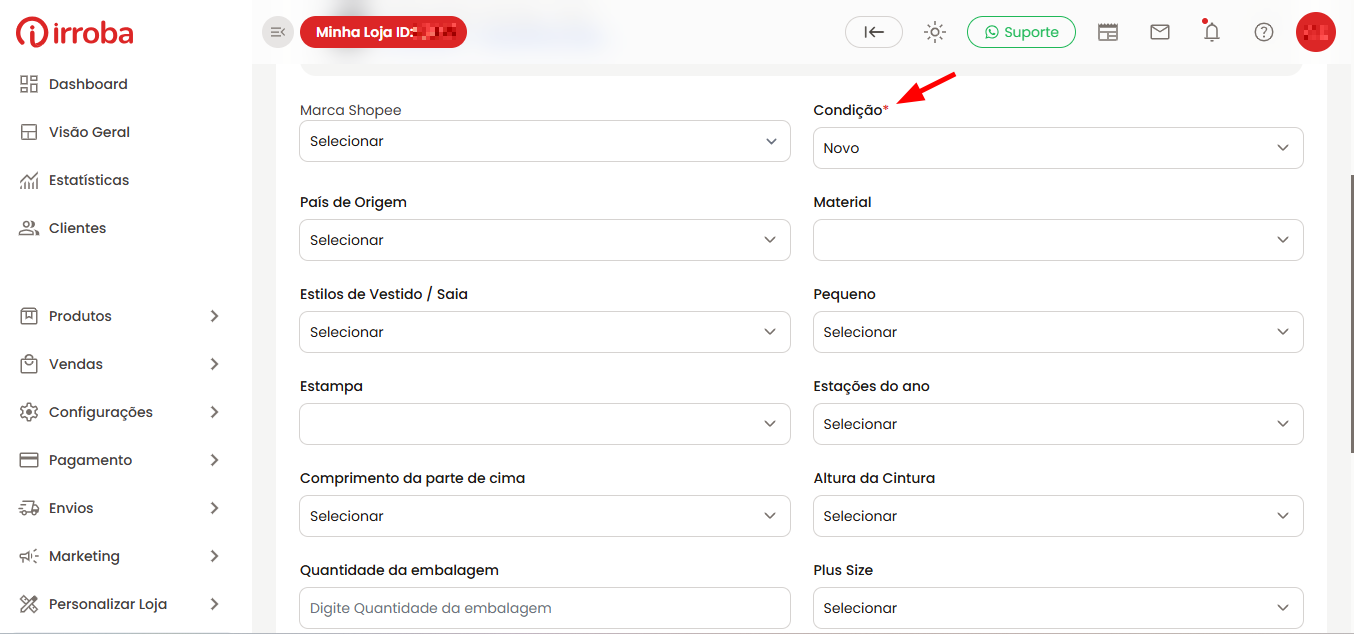Open the WhatsApp Suporte button

(1021, 32)
